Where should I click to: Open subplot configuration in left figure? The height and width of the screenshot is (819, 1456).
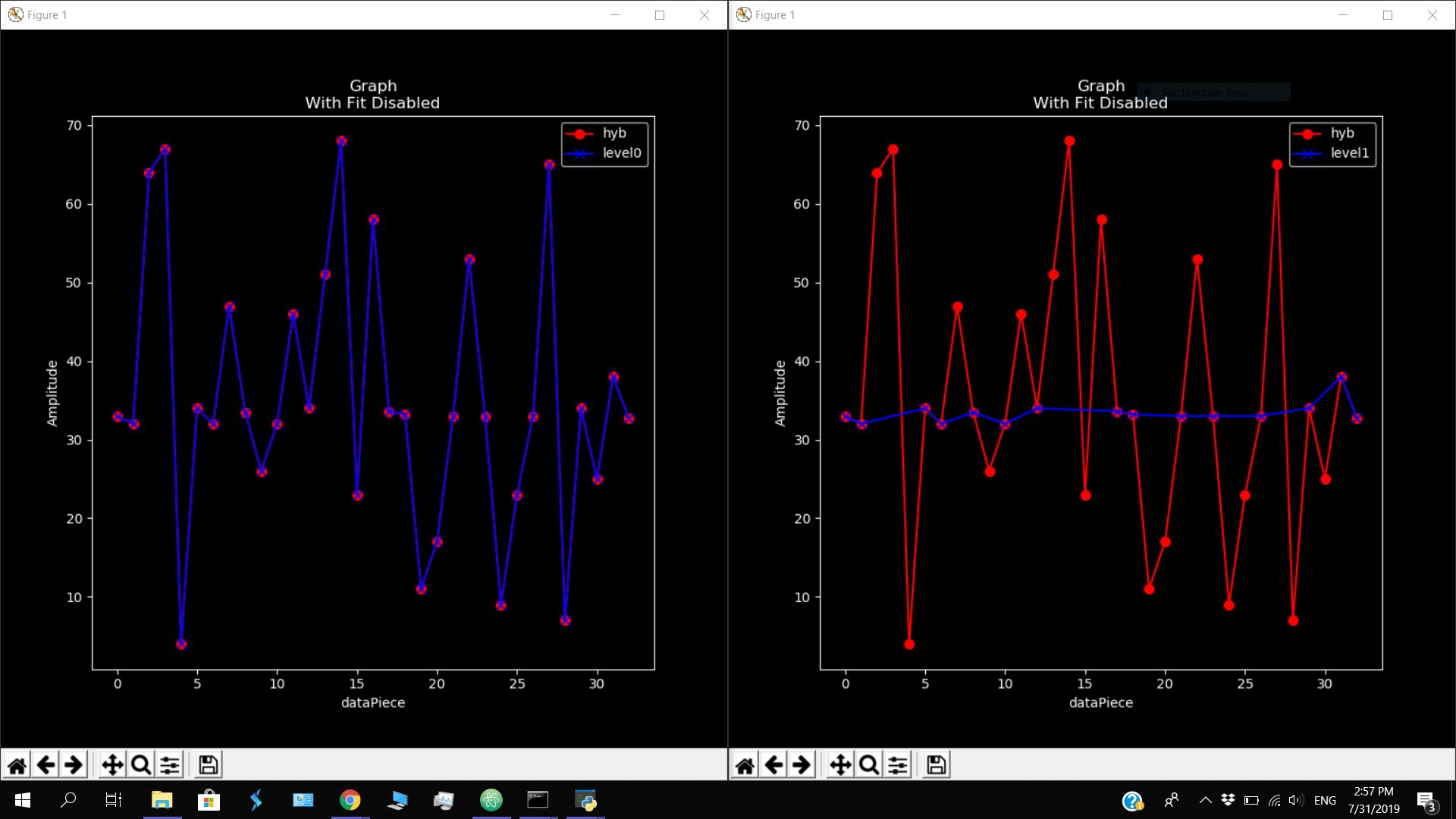click(x=170, y=765)
